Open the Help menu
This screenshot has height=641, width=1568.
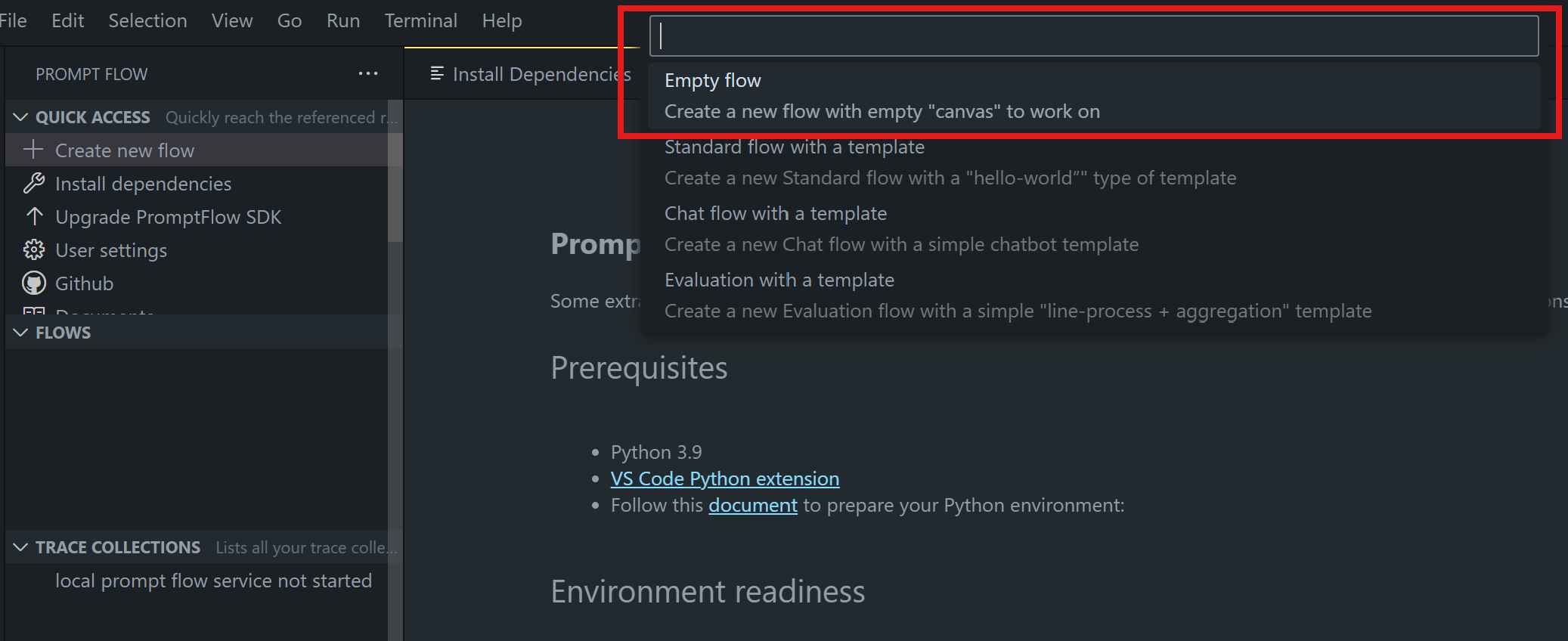click(x=502, y=20)
